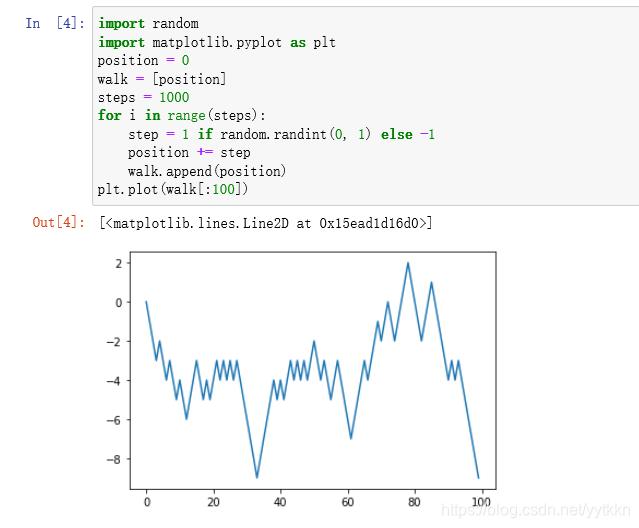Click the line 'position += step'
This screenshot has height=528, width=639.
pyautogui.click(x=189, y=153)
